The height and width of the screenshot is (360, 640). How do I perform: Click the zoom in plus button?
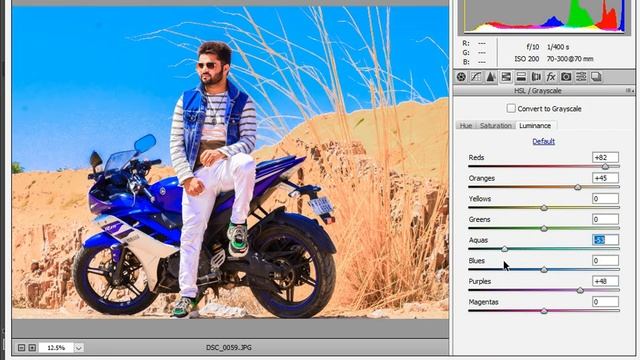(32, 348)
